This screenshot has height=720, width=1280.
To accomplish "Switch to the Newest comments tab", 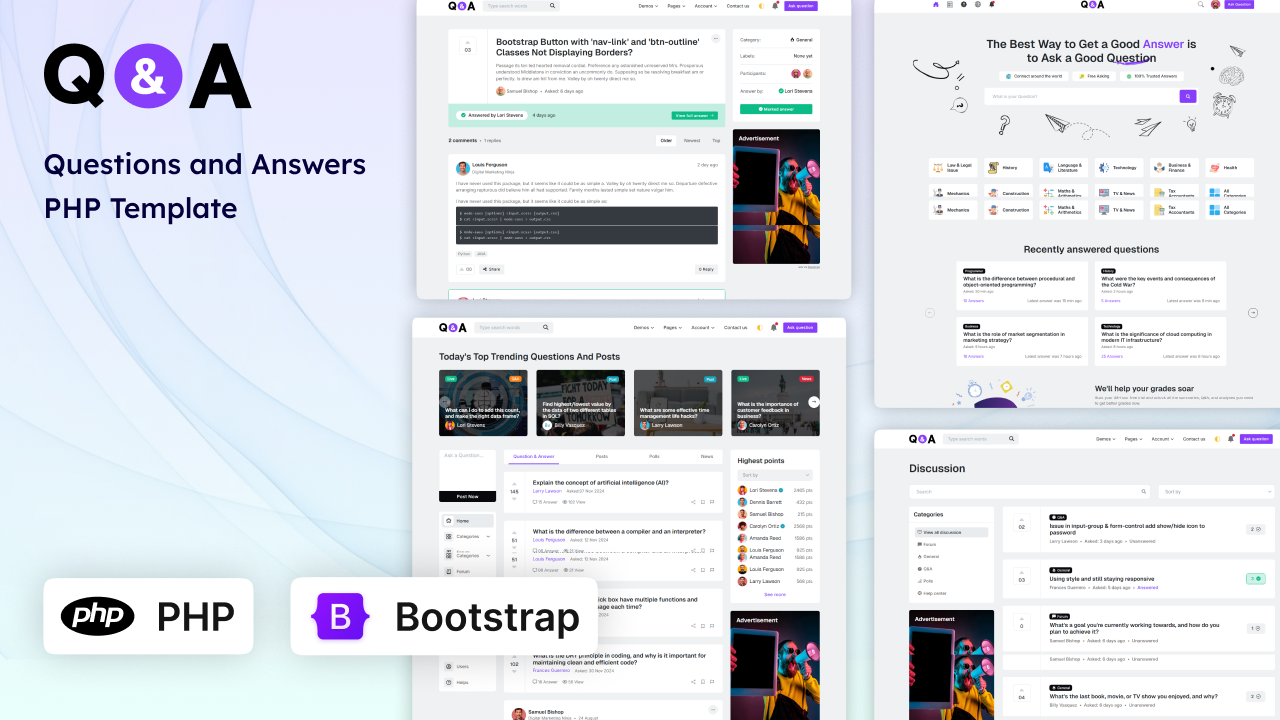I will pos(692,141).
